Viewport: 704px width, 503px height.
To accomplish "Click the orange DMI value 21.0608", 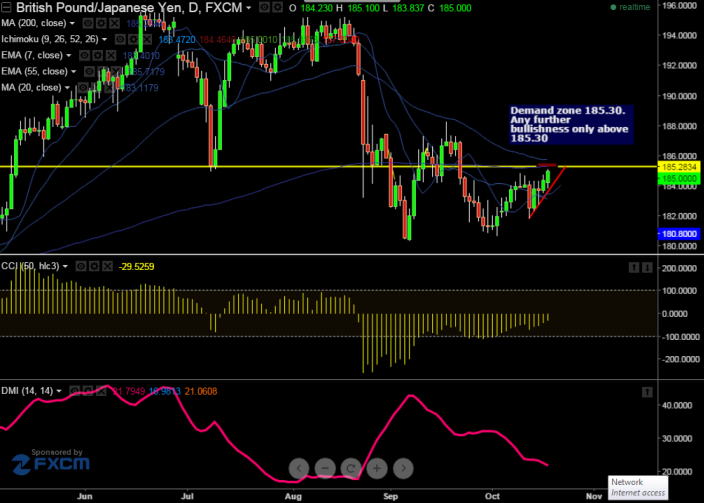I will (x=201, y=392).
